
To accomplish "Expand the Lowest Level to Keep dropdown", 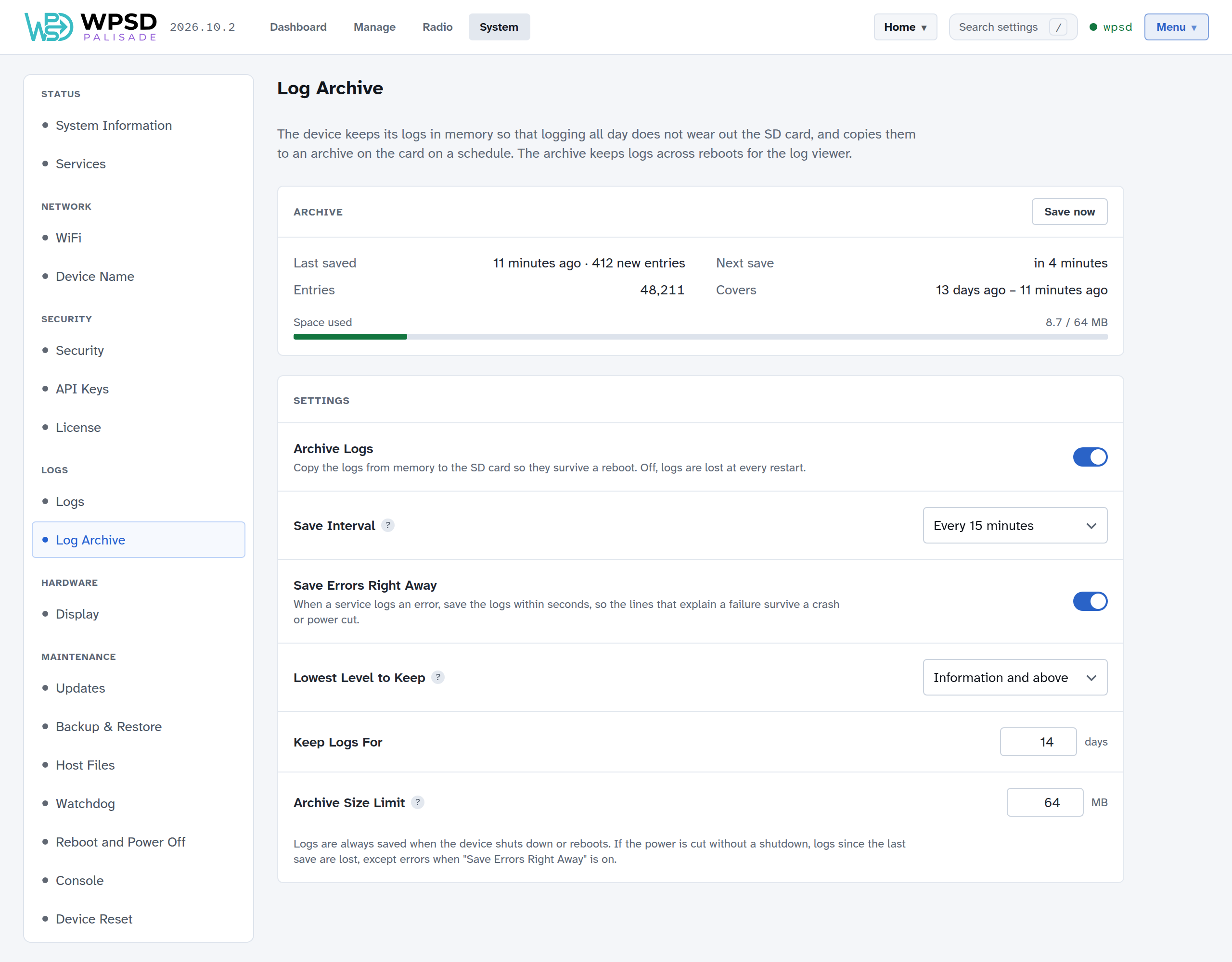I will [x=1015, y=677].
